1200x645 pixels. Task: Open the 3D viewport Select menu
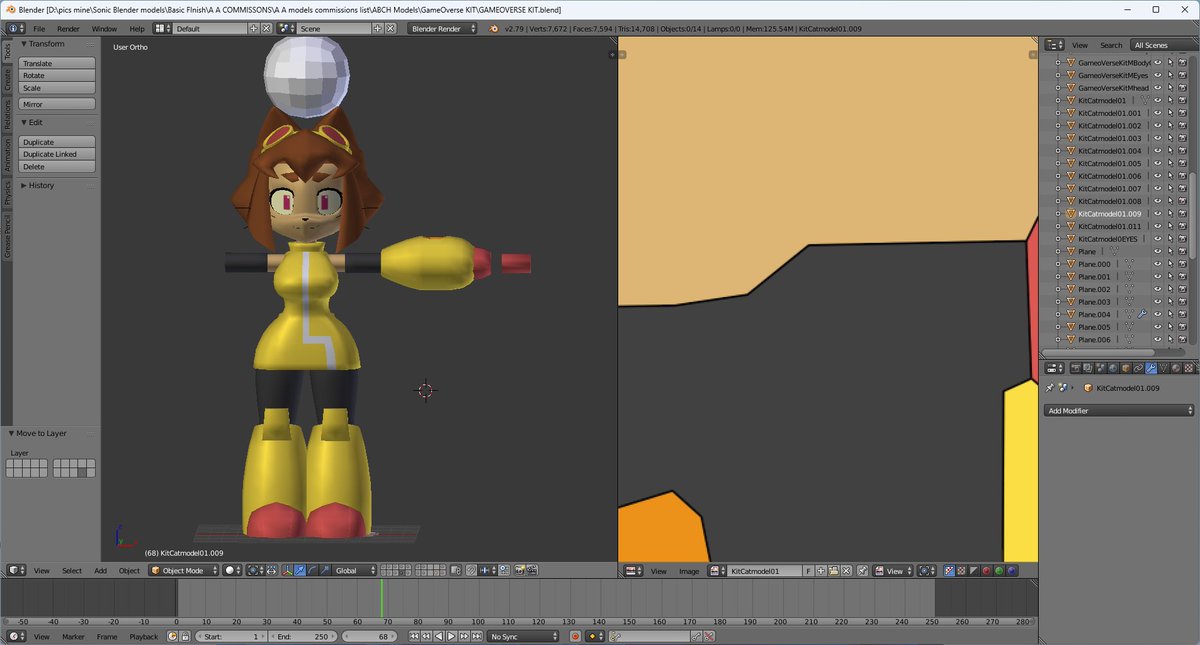[x=72, y=570]
